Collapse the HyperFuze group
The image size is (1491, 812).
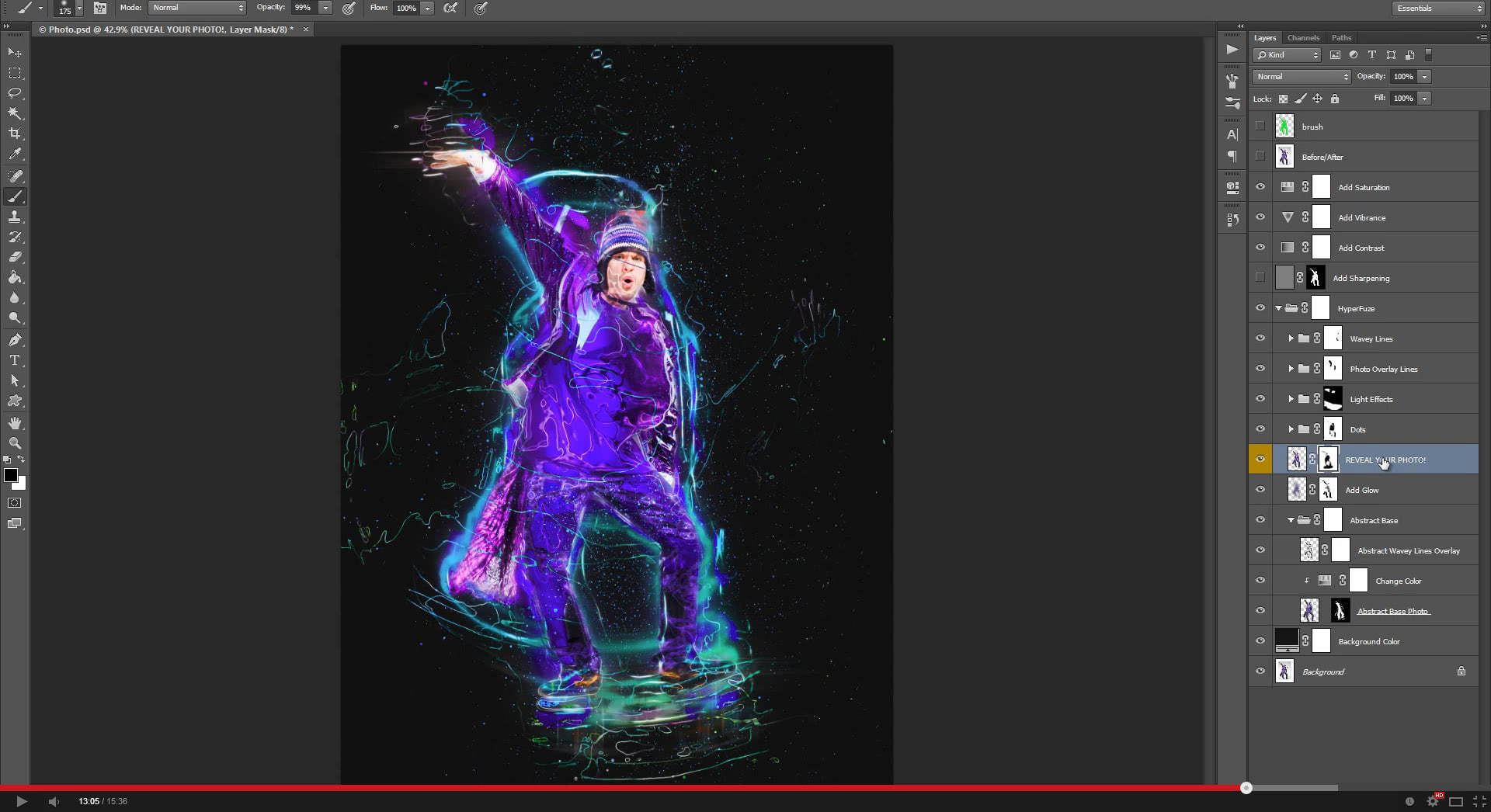click(x=1278, y=308)
